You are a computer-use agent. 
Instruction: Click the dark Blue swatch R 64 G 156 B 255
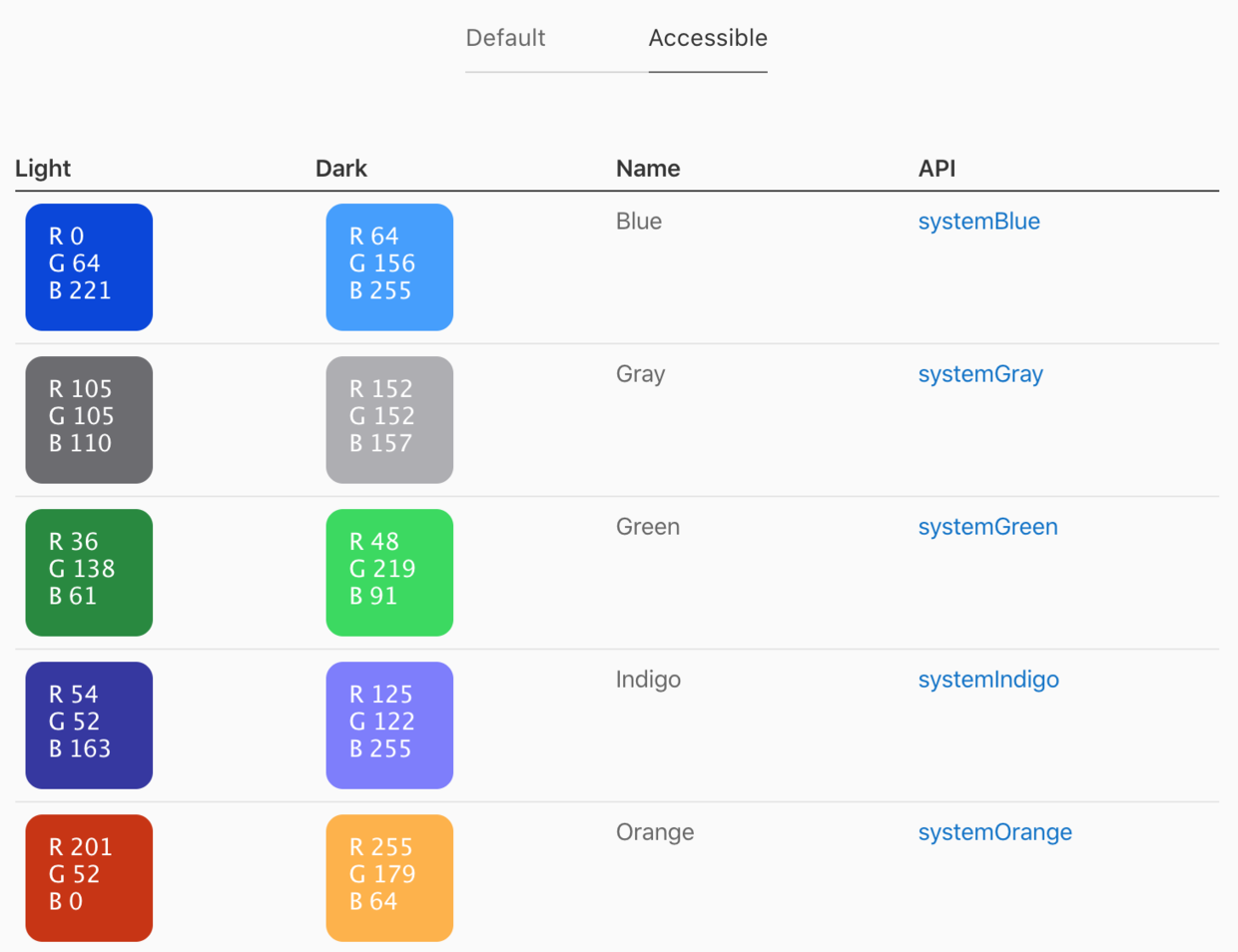click(389, 267)
